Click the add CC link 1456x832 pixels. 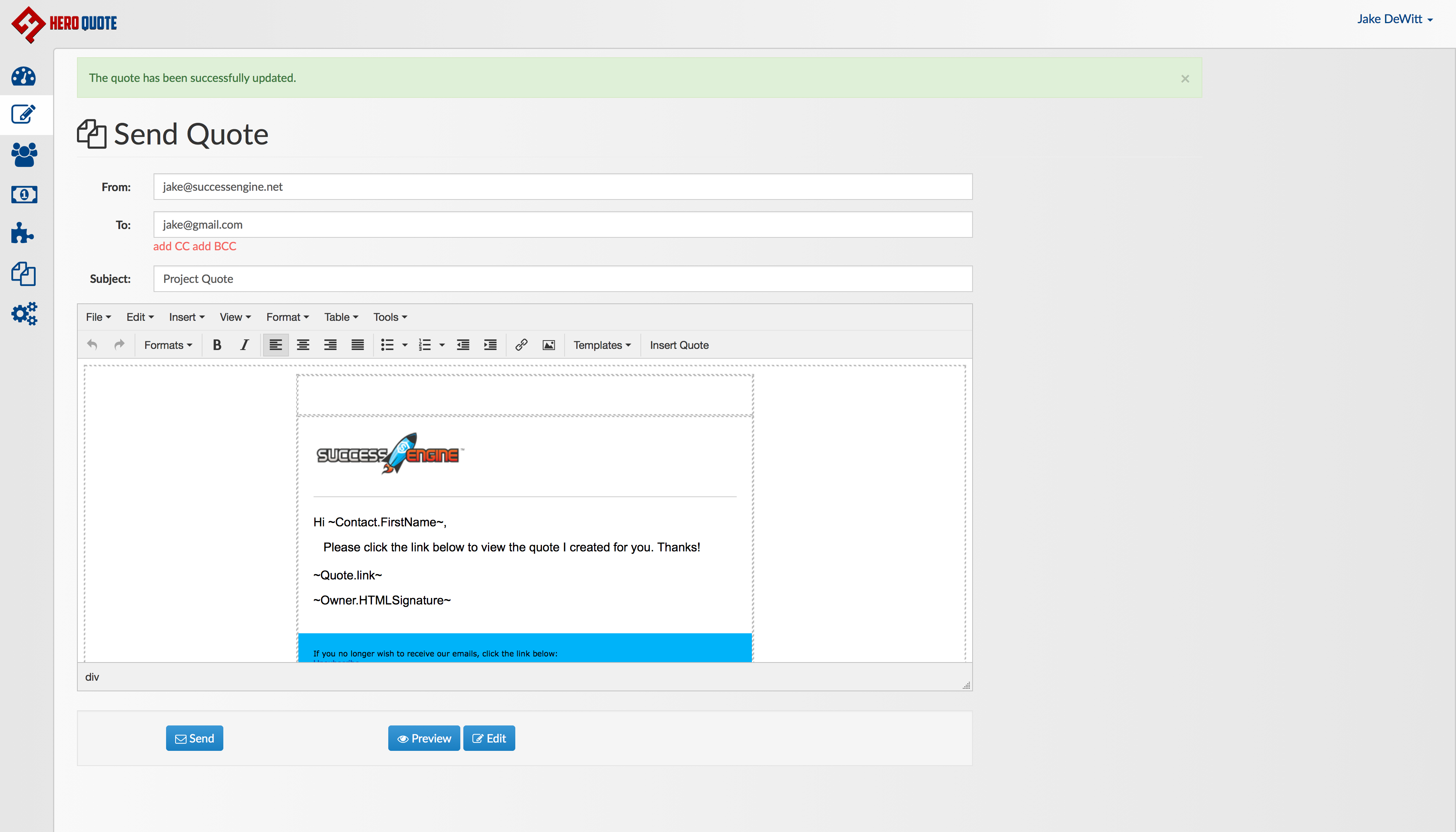[x=171, y=246]
